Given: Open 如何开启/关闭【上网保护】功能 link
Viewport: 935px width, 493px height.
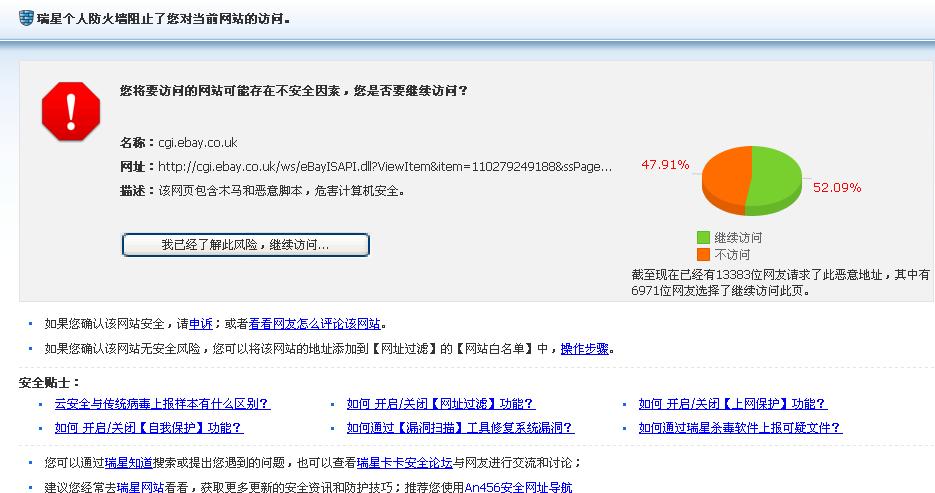Looking at the screenshot, I should coord(733,404).
